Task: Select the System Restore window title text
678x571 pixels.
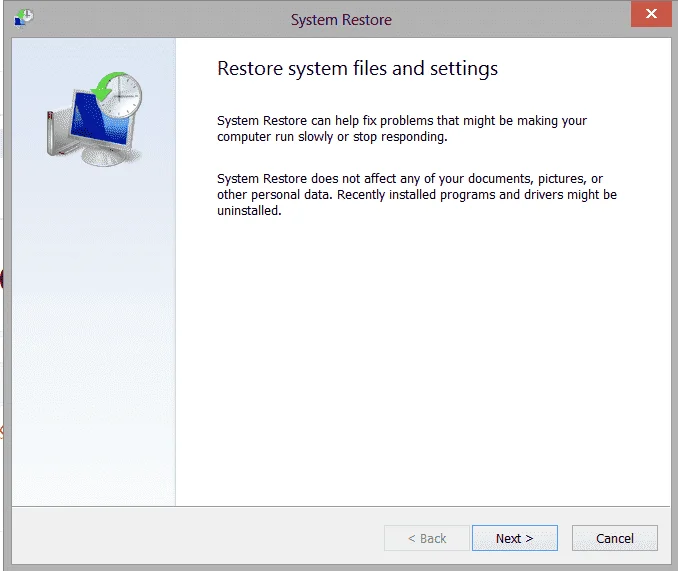Action: pos(341,20)
